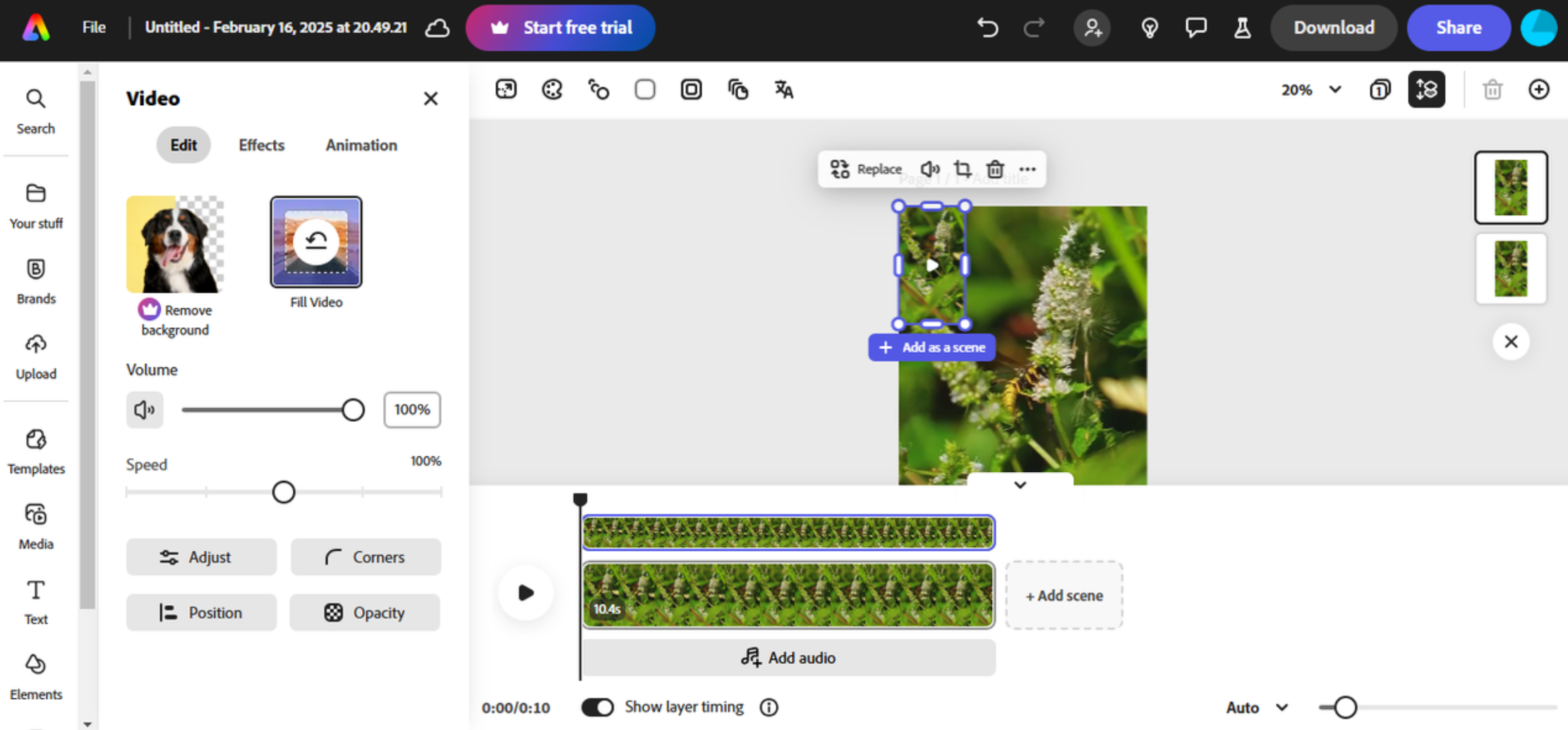Viewport: 1568px width, 730px height.
Task: Click the Download button
Action: 1333,28
